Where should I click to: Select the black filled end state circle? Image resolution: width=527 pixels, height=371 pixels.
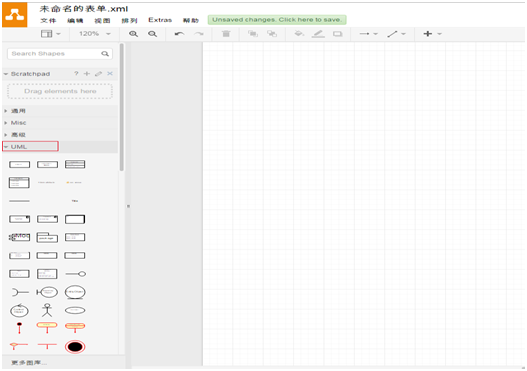75,346
